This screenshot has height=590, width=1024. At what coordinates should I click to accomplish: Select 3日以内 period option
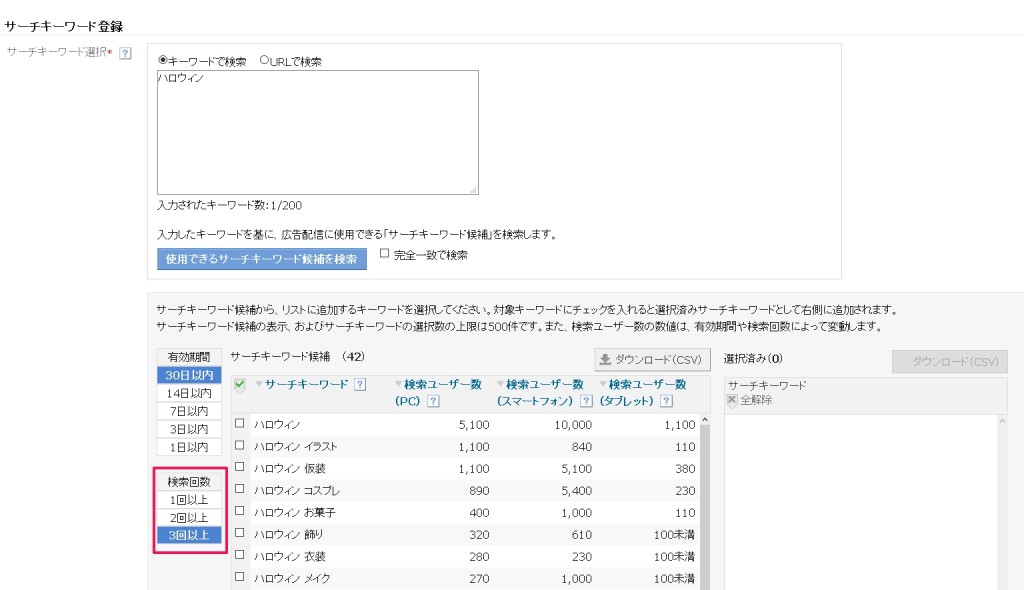click(x=189, y=429)
